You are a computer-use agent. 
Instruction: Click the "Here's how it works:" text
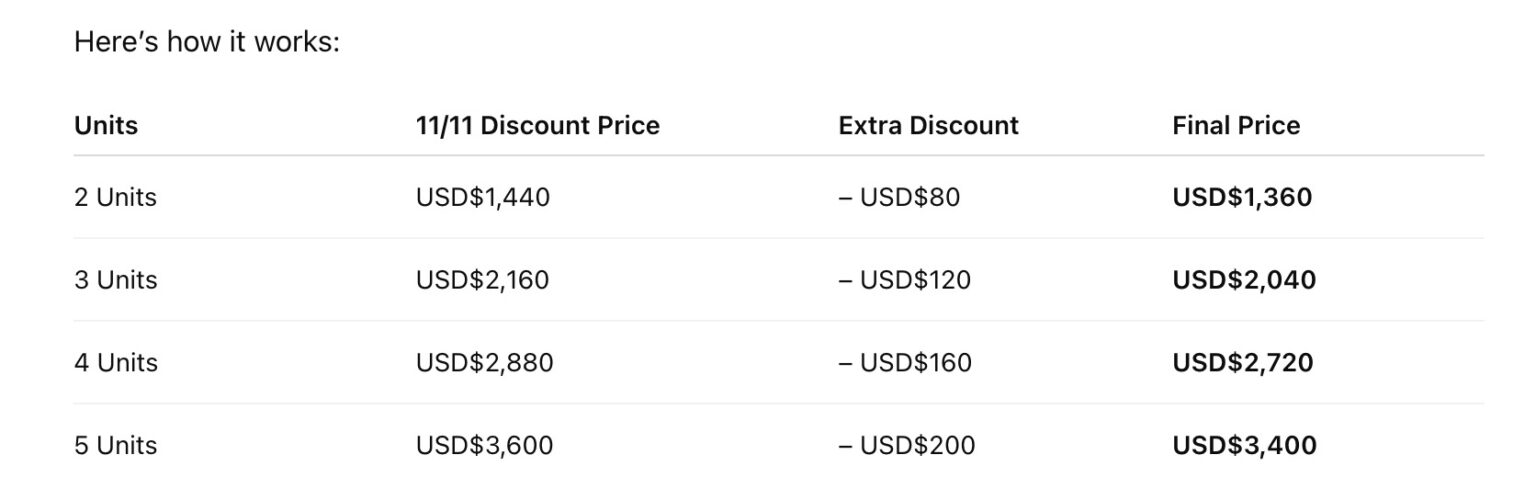(207, 43)
